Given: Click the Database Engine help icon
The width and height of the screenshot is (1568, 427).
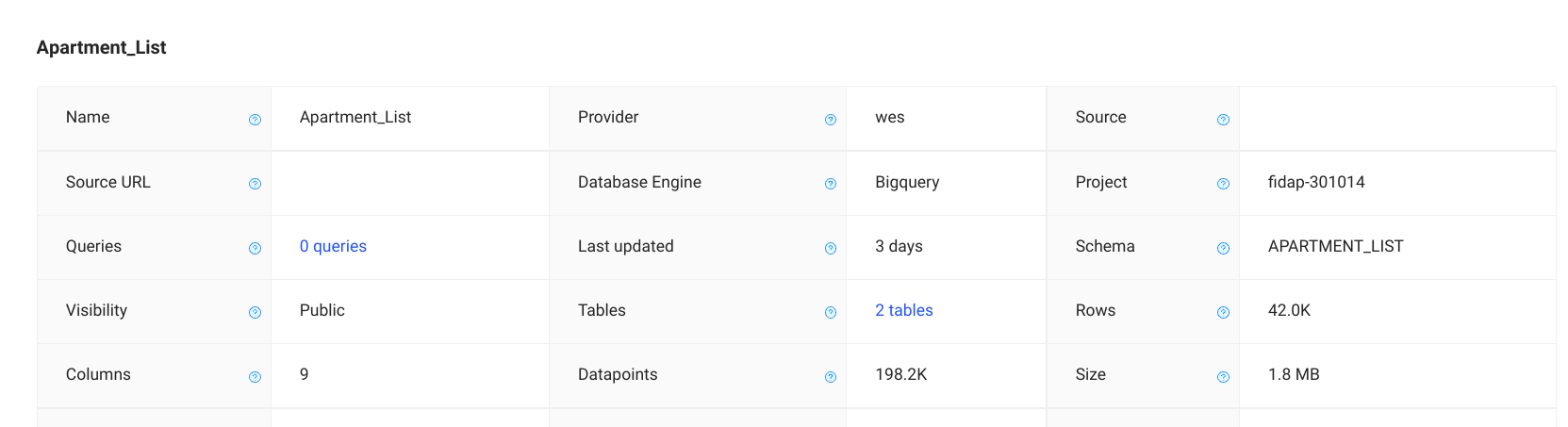Looking at the screenshot, I should click(x=831, y=184).
